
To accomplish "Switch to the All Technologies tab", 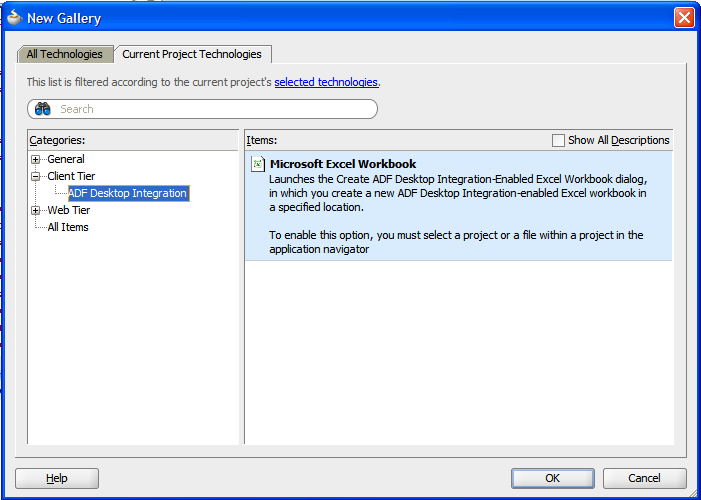I will pos(65,54).
